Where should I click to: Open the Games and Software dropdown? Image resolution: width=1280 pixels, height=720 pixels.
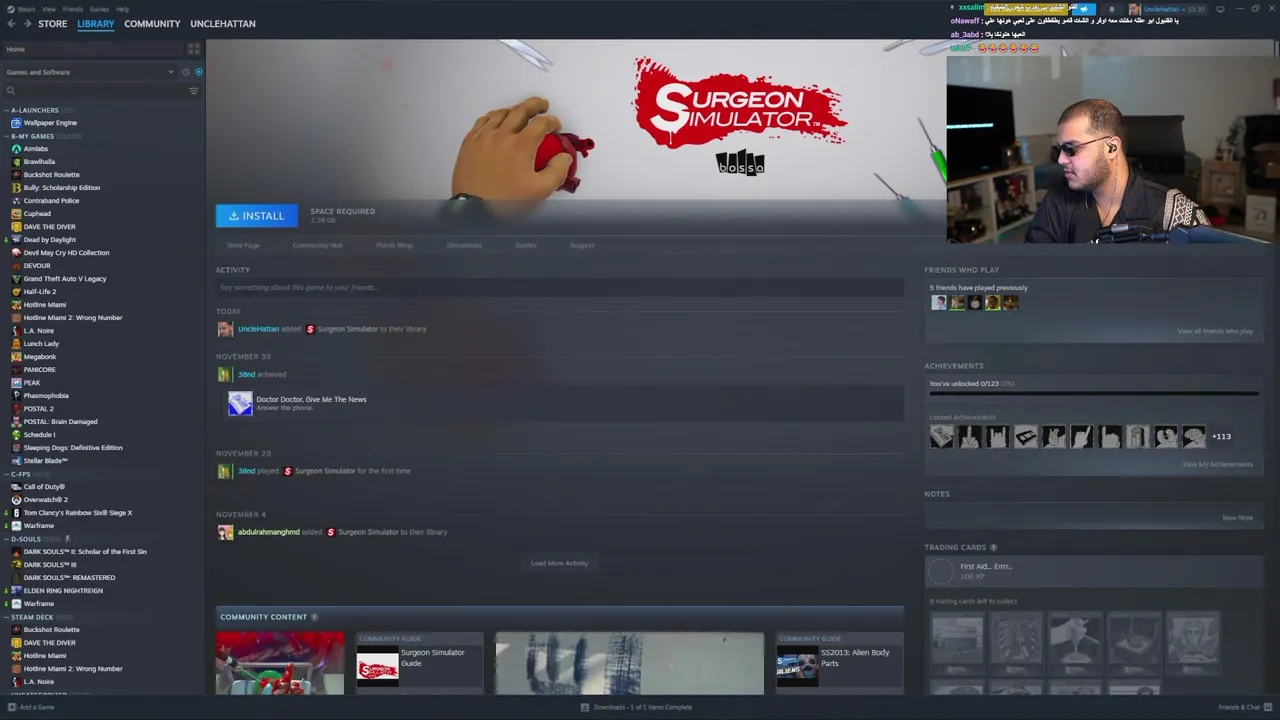(90, 72)
